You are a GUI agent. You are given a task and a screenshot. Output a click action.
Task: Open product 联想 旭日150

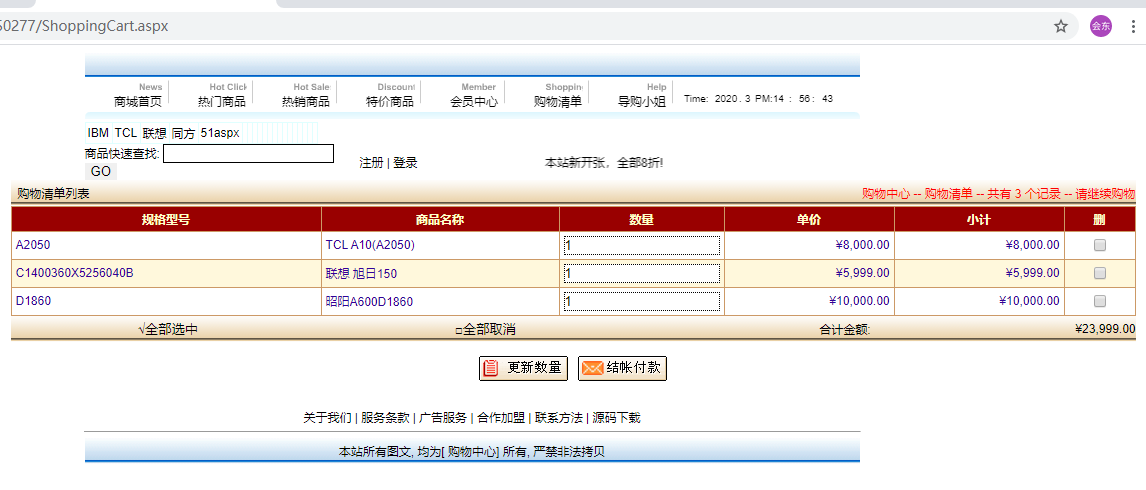[361, 274]
